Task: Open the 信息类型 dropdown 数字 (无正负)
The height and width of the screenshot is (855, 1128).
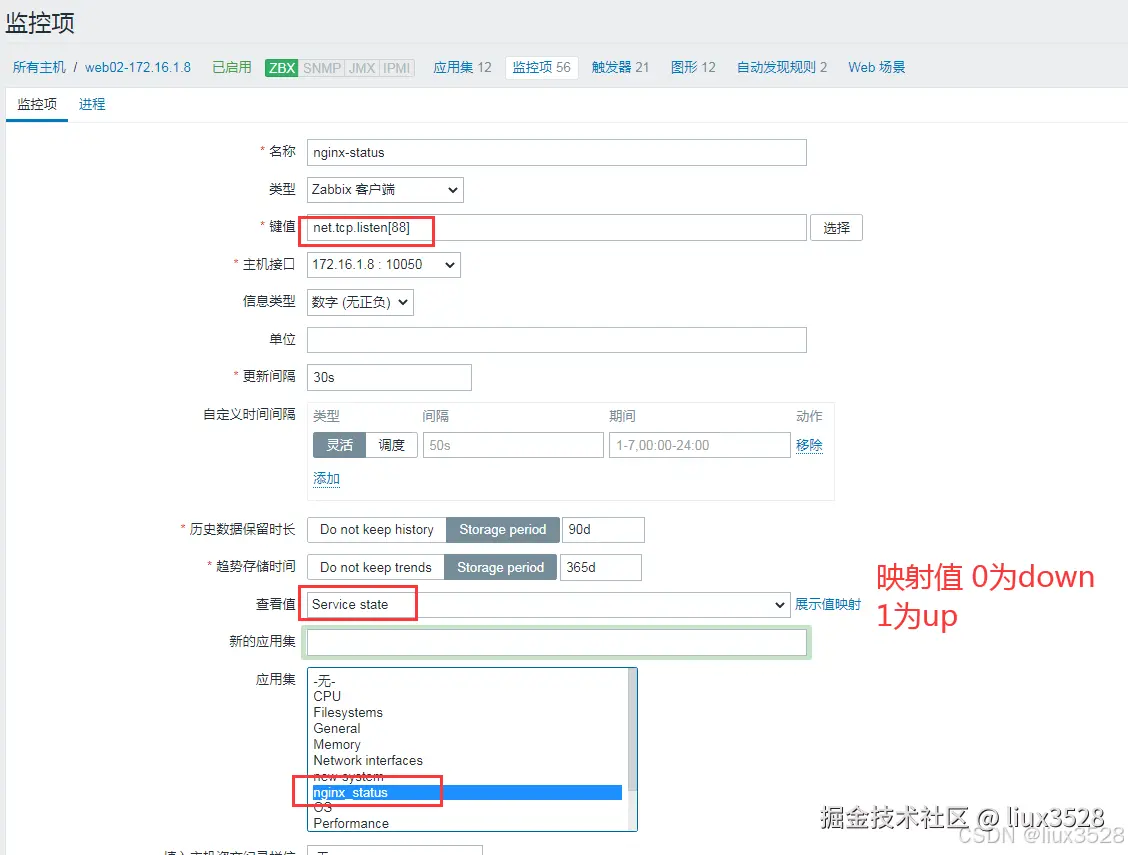Action: pyautogui.click(x=360, y=302)
